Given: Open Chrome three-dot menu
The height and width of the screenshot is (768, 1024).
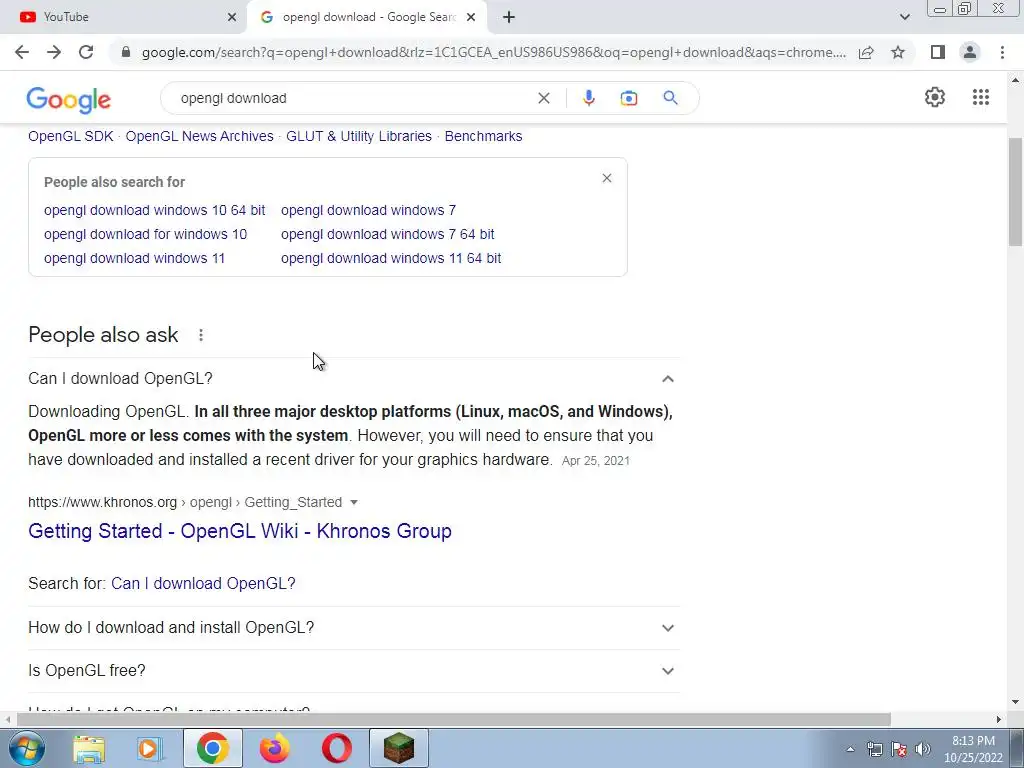Looking at the screenshot, I should click(1002, 52).
